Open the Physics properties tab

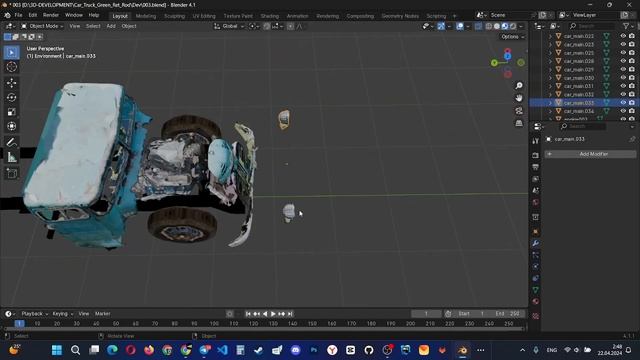536,267
